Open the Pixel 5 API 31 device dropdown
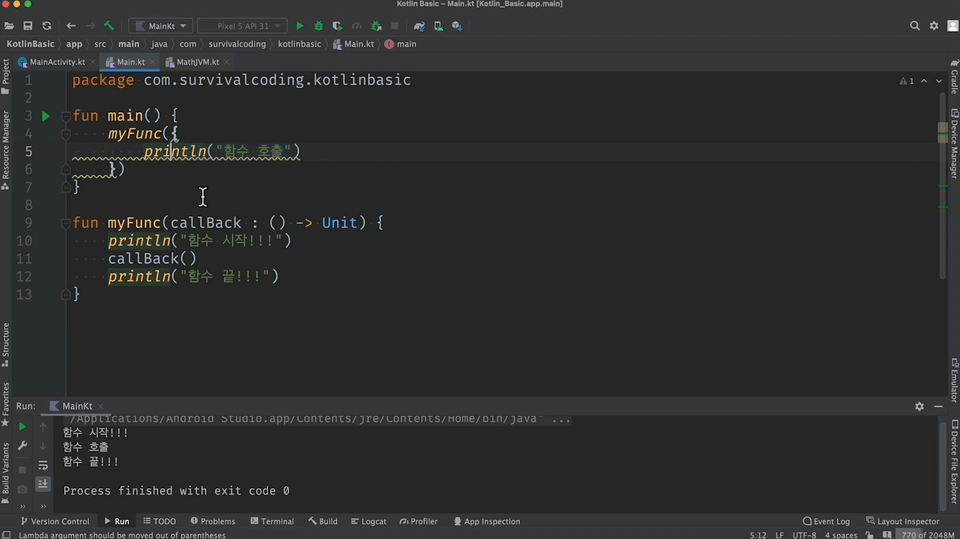960x539 pixels. pyautogui.click(x=241, y=25)
